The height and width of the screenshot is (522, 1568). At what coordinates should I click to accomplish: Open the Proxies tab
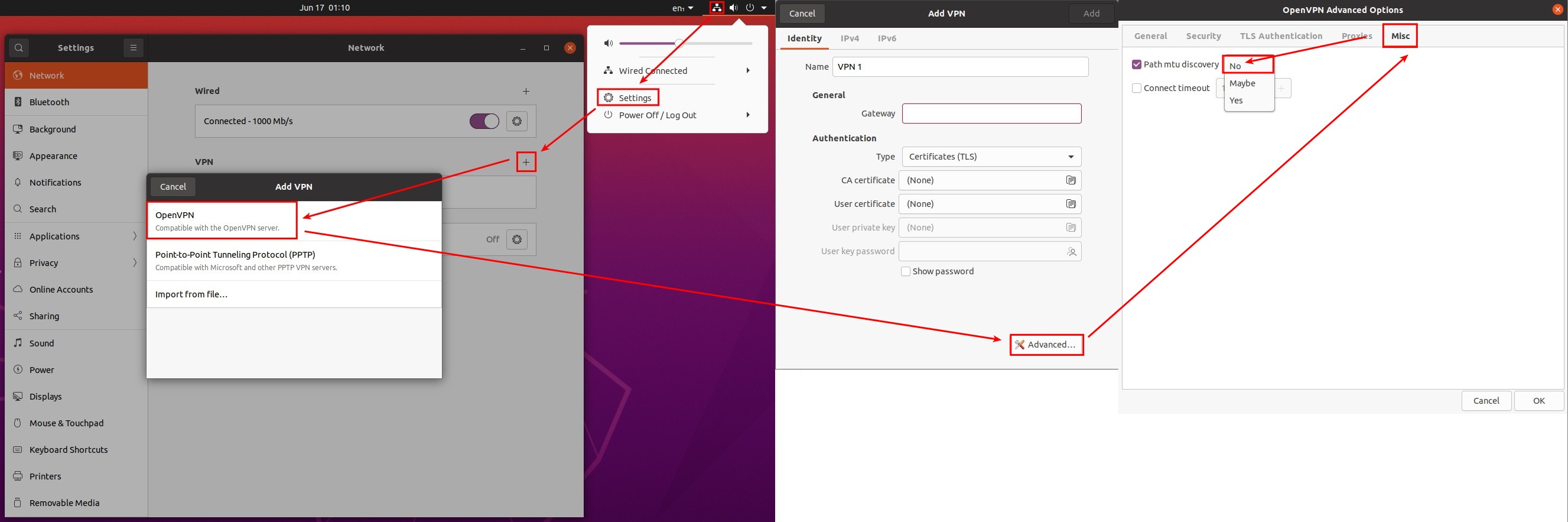tap(1356, 36)
